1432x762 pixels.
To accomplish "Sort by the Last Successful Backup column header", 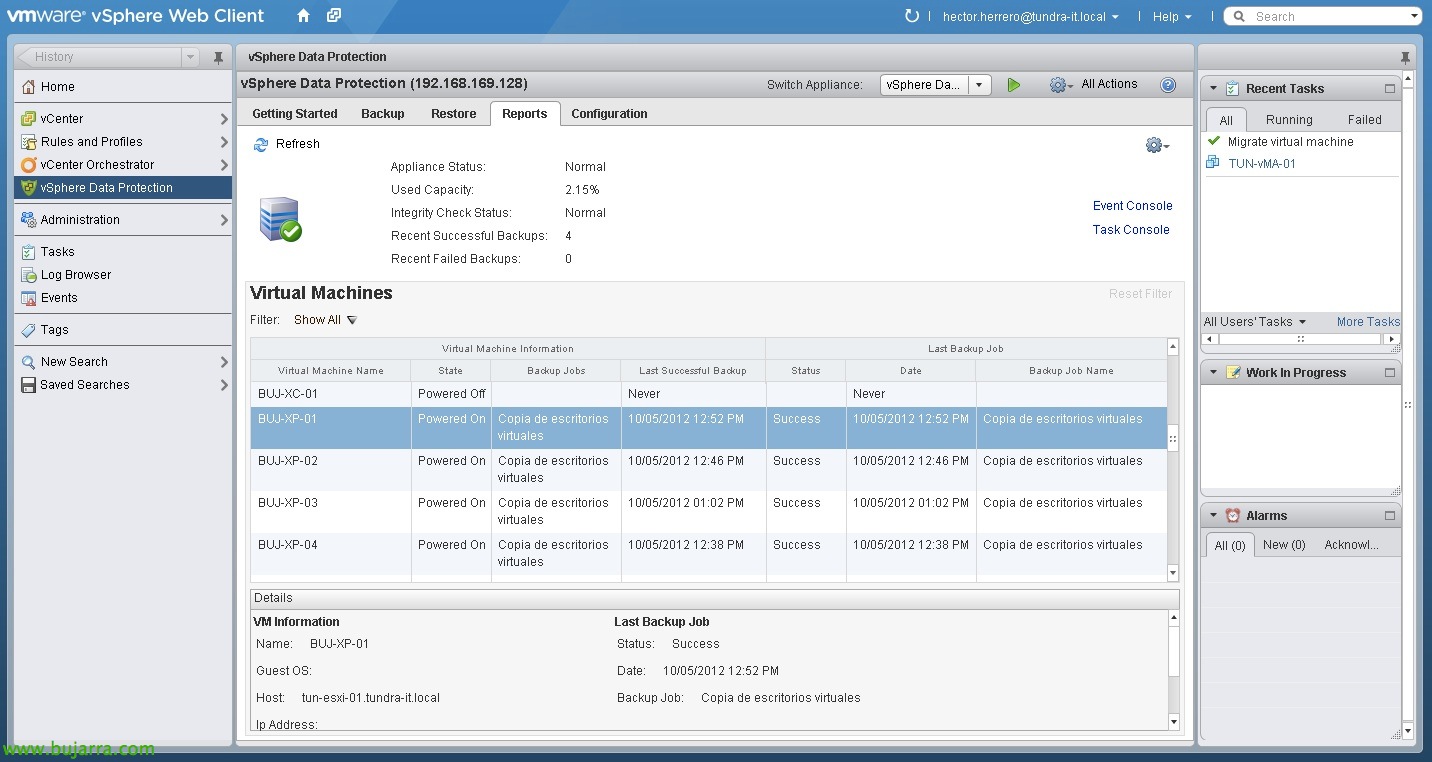I will (693, 371).
